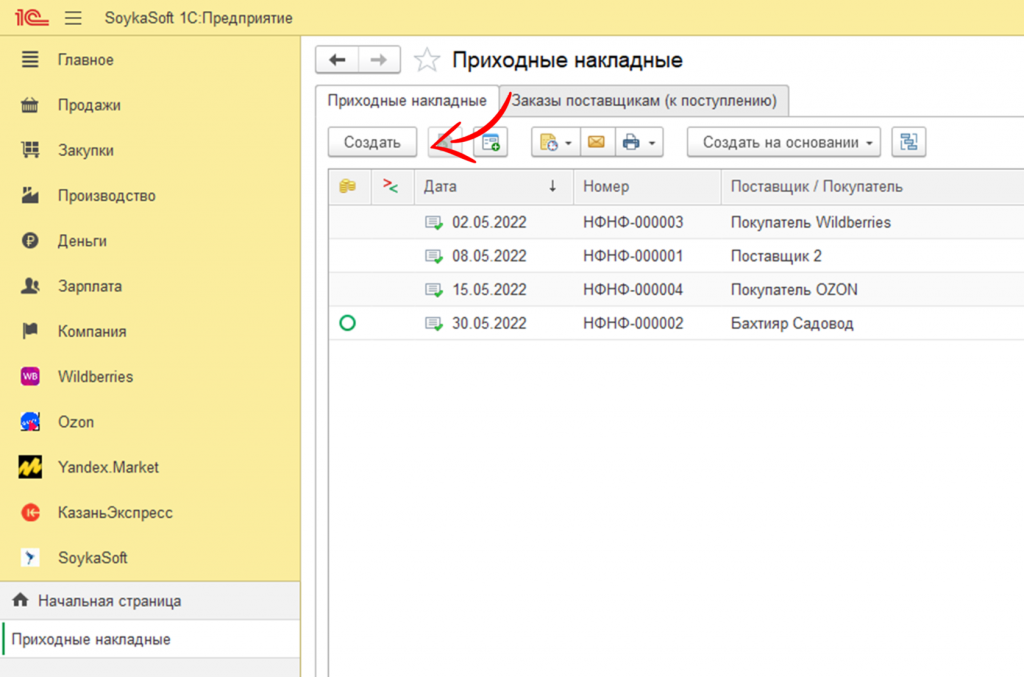
Task: Click the envelope email icon in toolbar
Action: (x=596, y=142)
